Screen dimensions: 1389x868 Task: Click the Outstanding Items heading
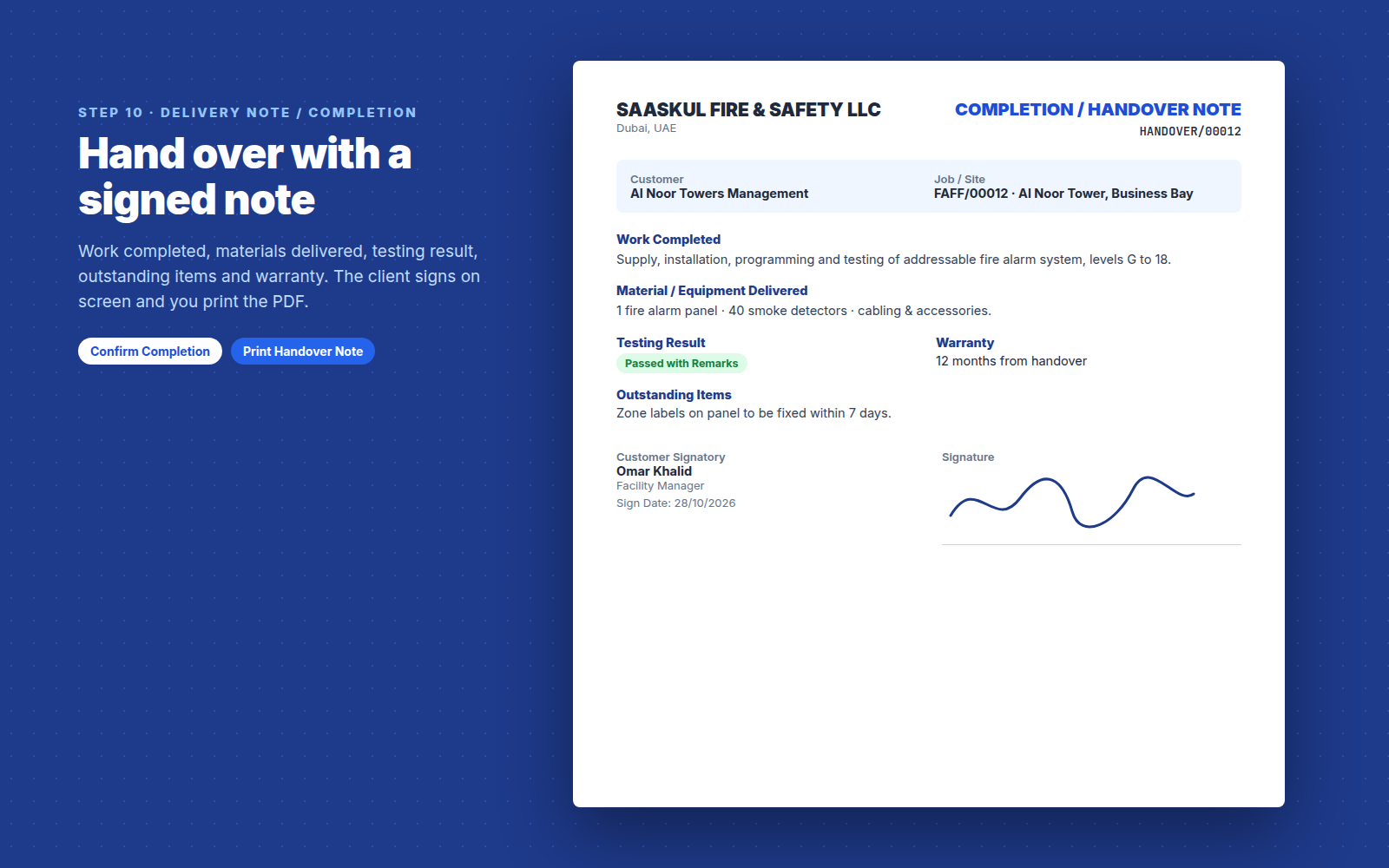click(674, 395)
